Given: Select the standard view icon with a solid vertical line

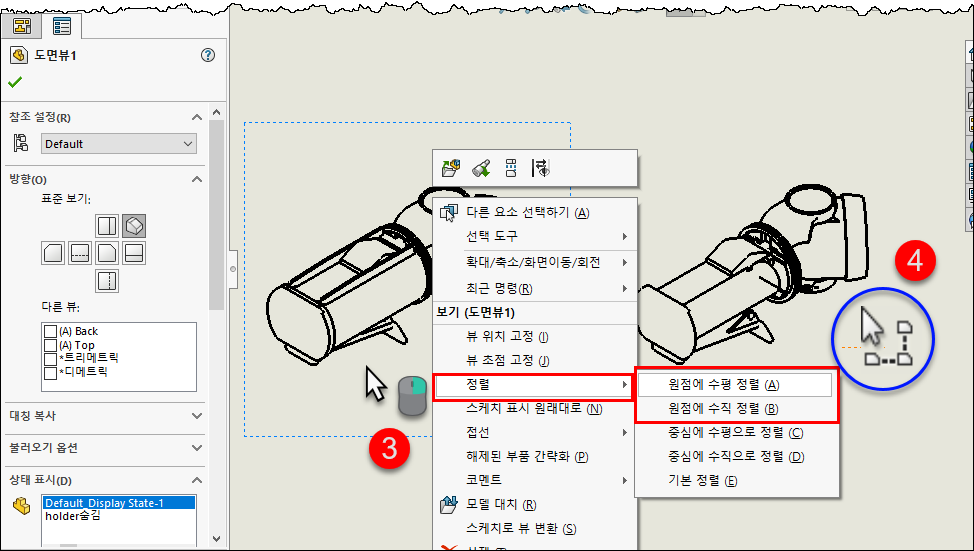Looking at the screenshot, I should (x=107, y=226).
